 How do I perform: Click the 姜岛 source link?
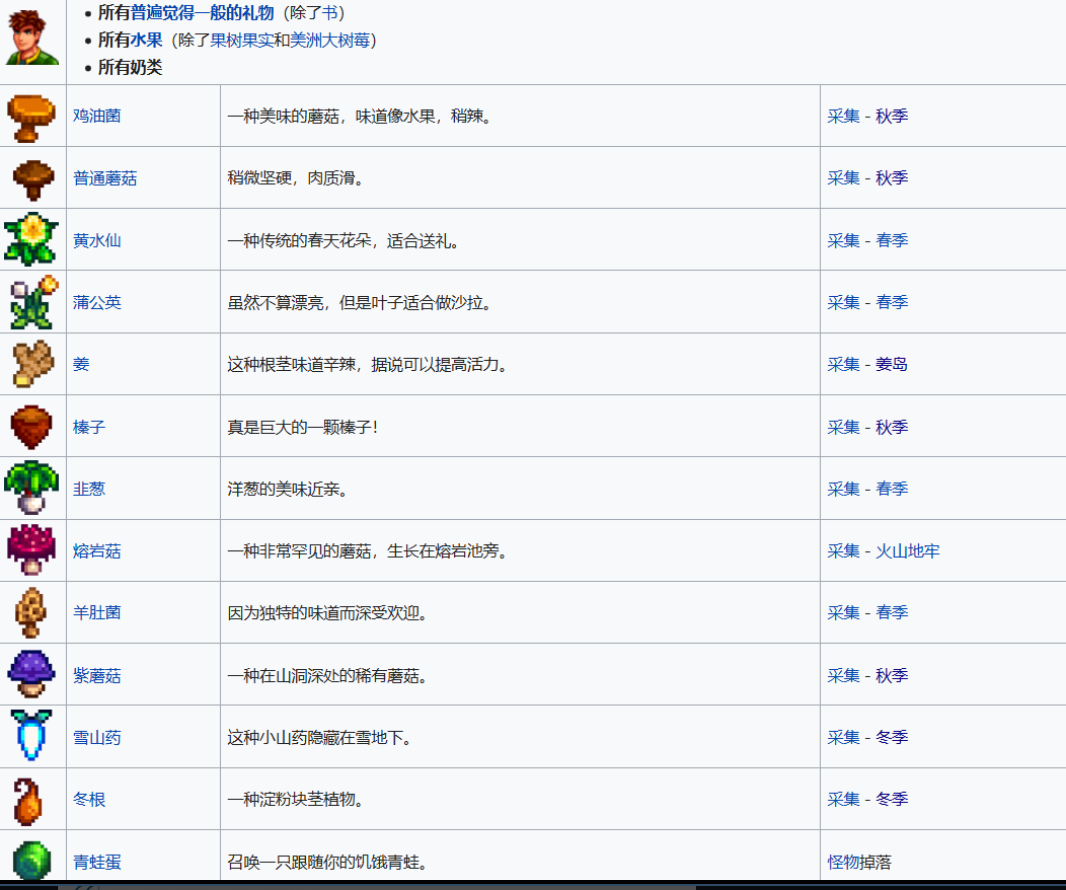click(x=891, y=364)
